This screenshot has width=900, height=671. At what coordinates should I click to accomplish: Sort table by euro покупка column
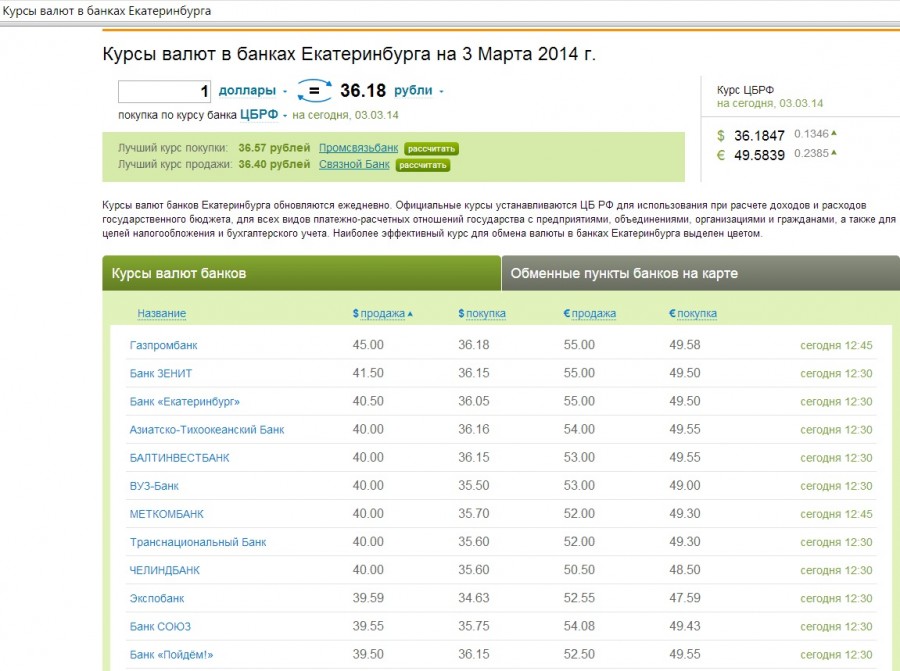pos(693,313)
